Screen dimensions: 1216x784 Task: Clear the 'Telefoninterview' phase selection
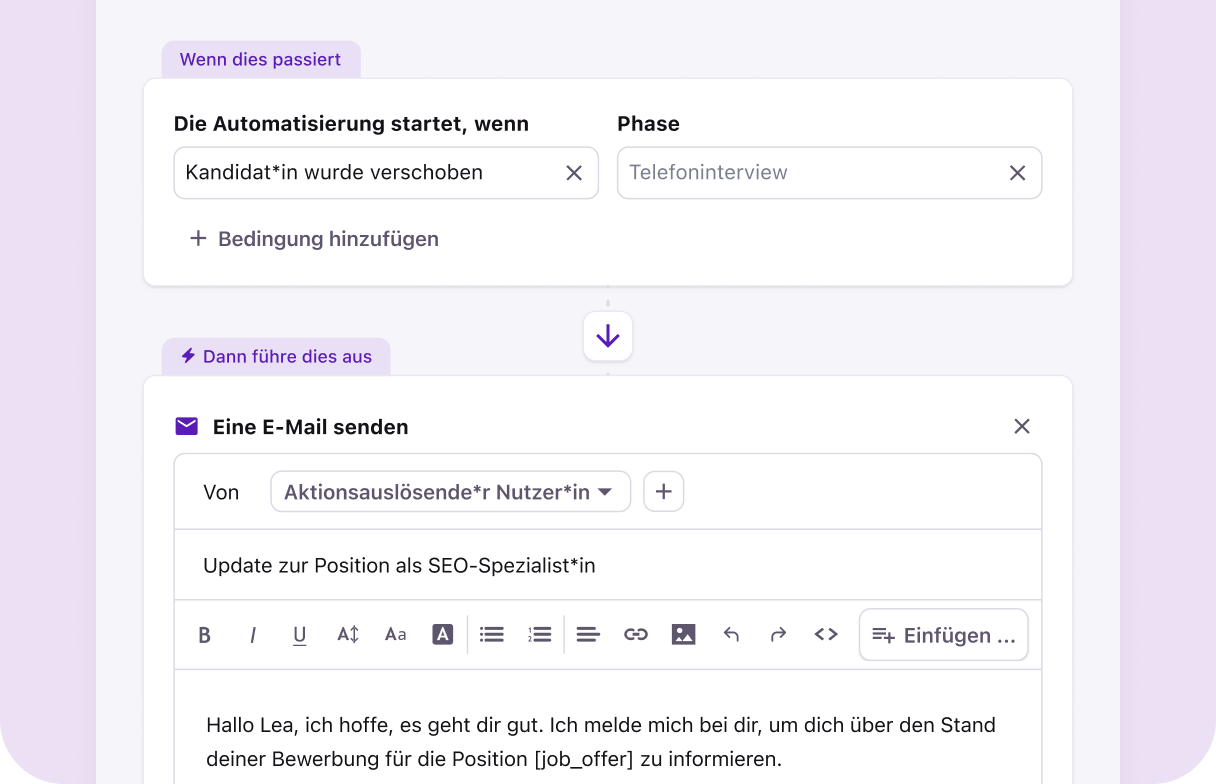(1017, 172)
